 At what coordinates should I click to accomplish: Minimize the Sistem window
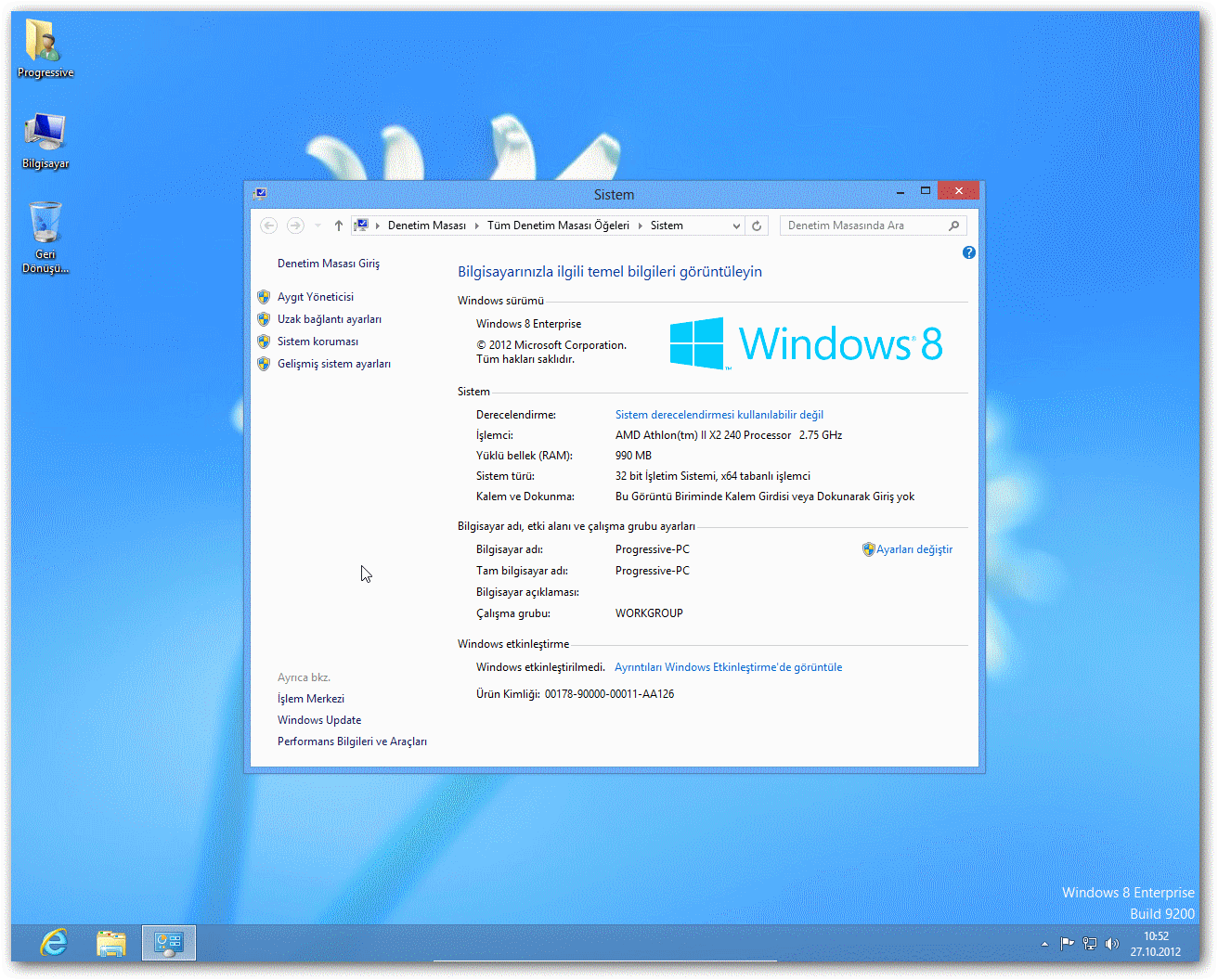tap(901, 191)
